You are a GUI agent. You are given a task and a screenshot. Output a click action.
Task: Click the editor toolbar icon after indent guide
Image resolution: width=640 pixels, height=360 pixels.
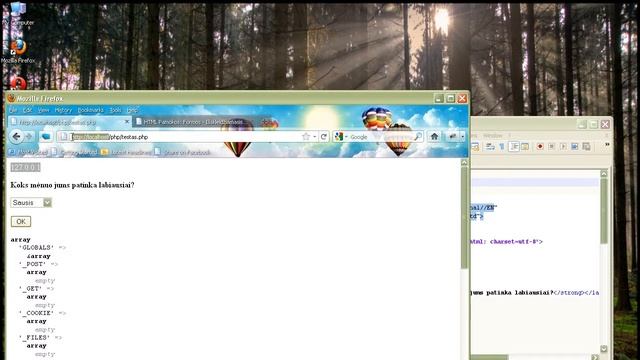(525, 146)
